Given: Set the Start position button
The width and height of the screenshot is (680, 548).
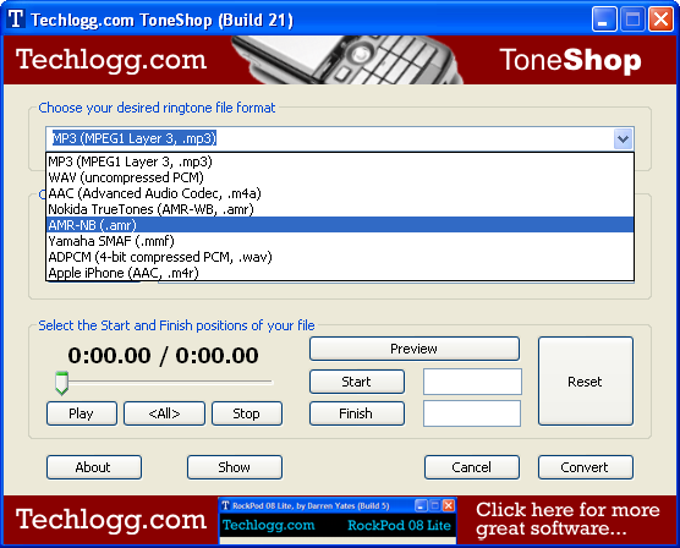Looking at the screenshot, I should click(x=357, y=382).
